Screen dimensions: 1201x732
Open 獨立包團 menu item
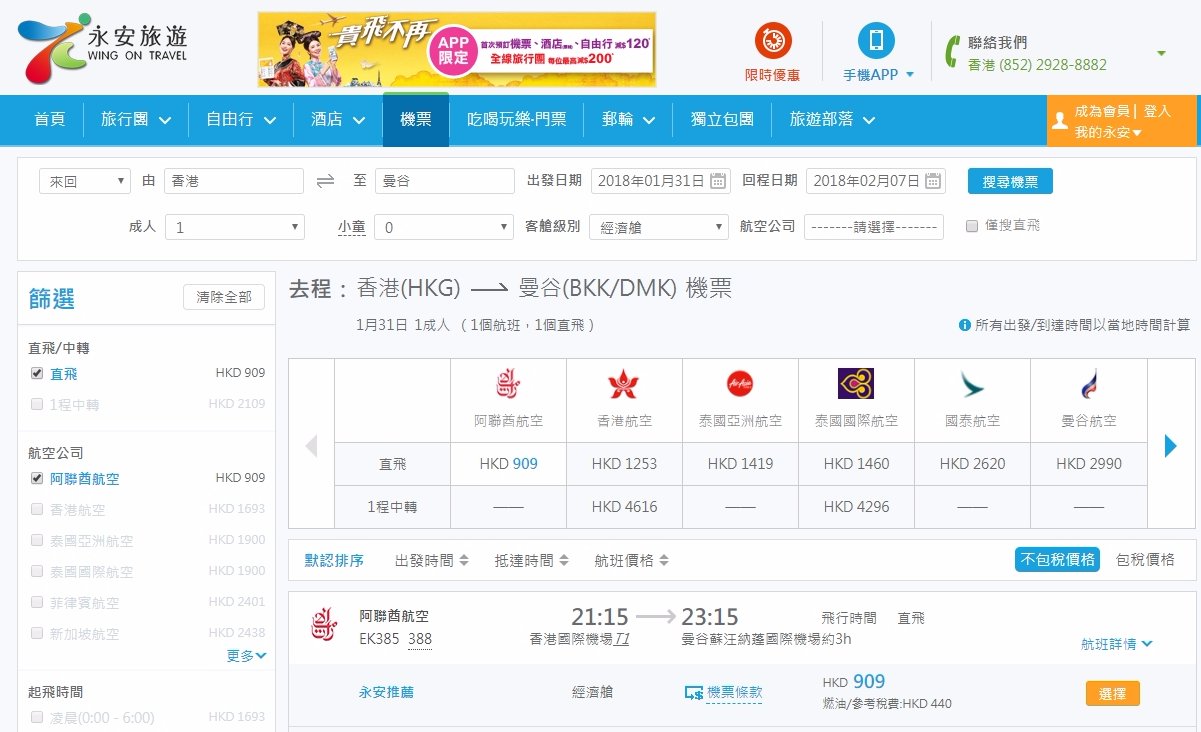click(x=722, y=120)
